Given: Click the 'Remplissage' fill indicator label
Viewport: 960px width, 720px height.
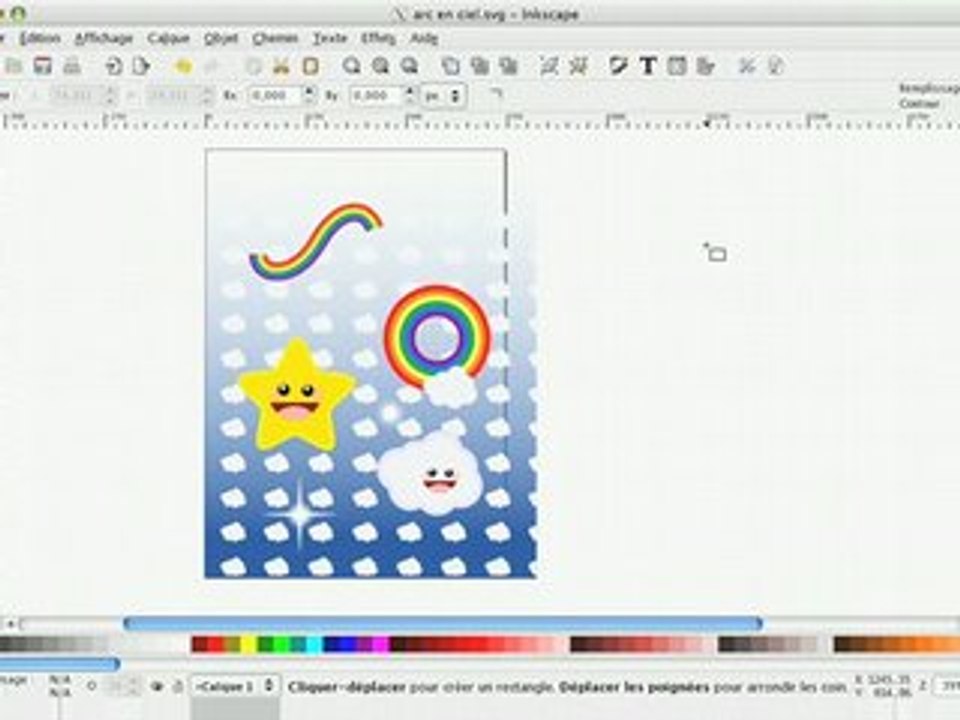Looking at the screenshot, I should [929, 89].
